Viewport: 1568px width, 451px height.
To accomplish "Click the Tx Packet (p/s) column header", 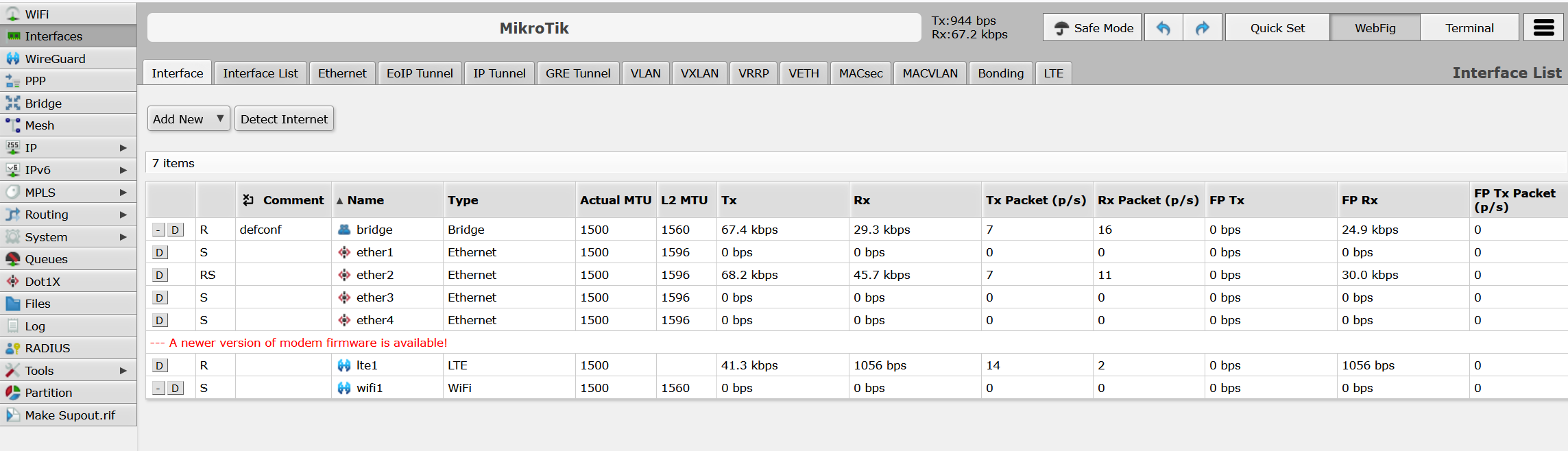I will point(1036,200).
